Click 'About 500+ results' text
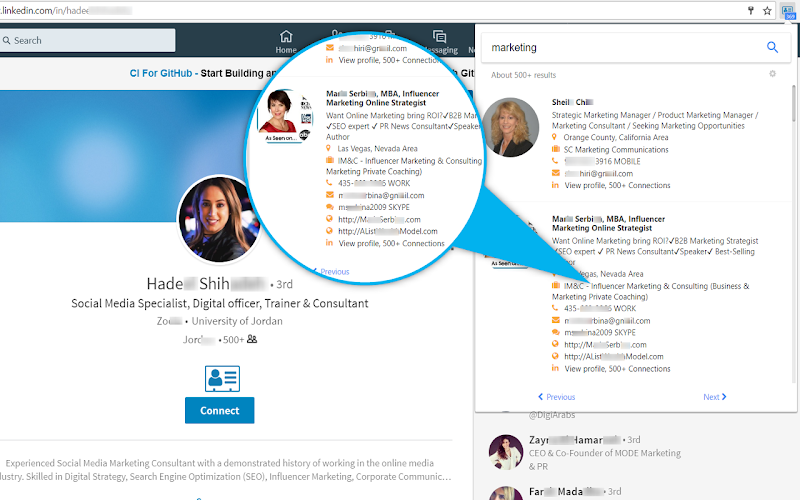This screenshot has height=500, width=800. pyautogui.click(x=523, y=75)
